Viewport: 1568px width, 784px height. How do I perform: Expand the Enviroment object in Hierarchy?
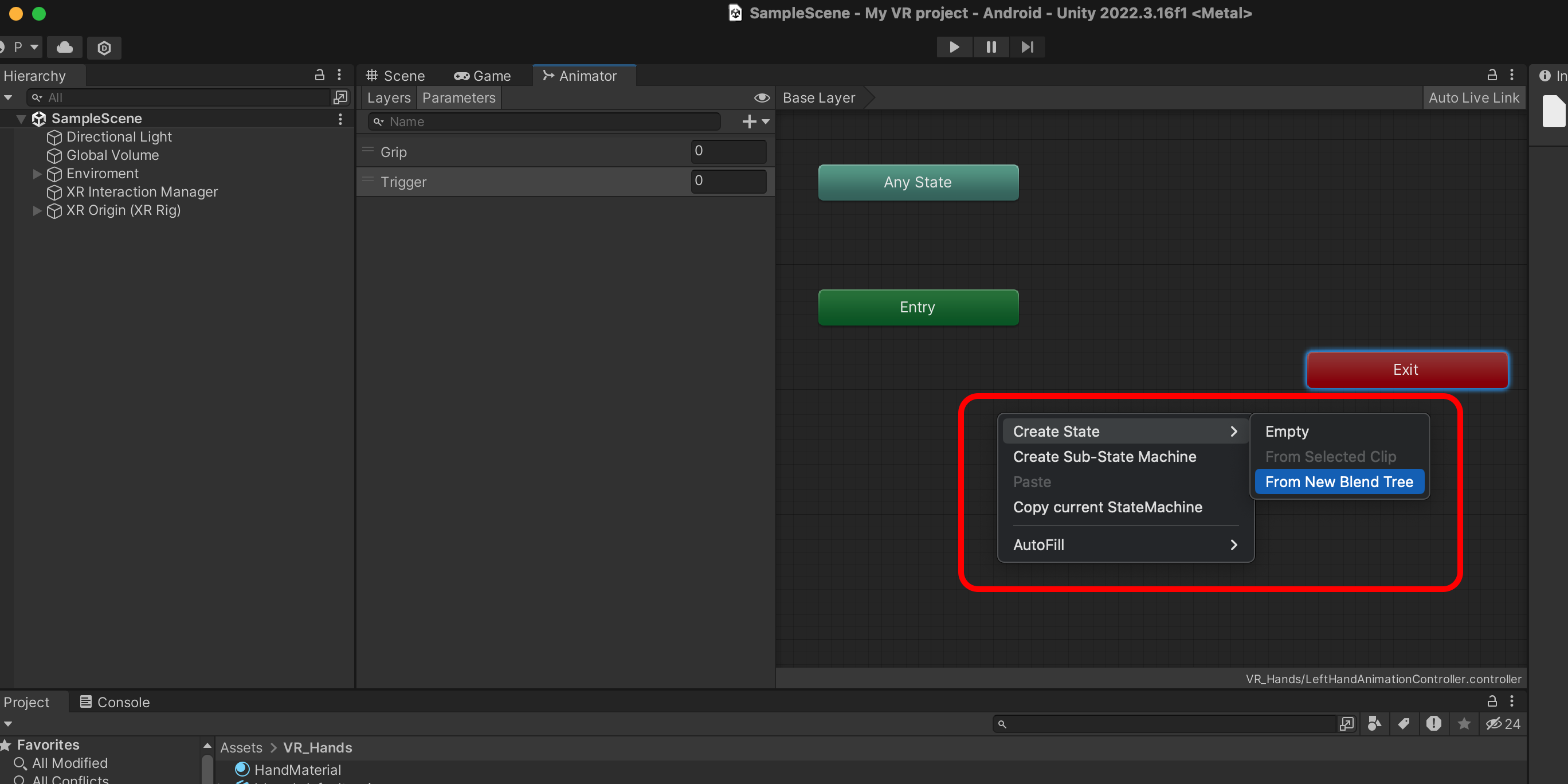pos(37,174)
